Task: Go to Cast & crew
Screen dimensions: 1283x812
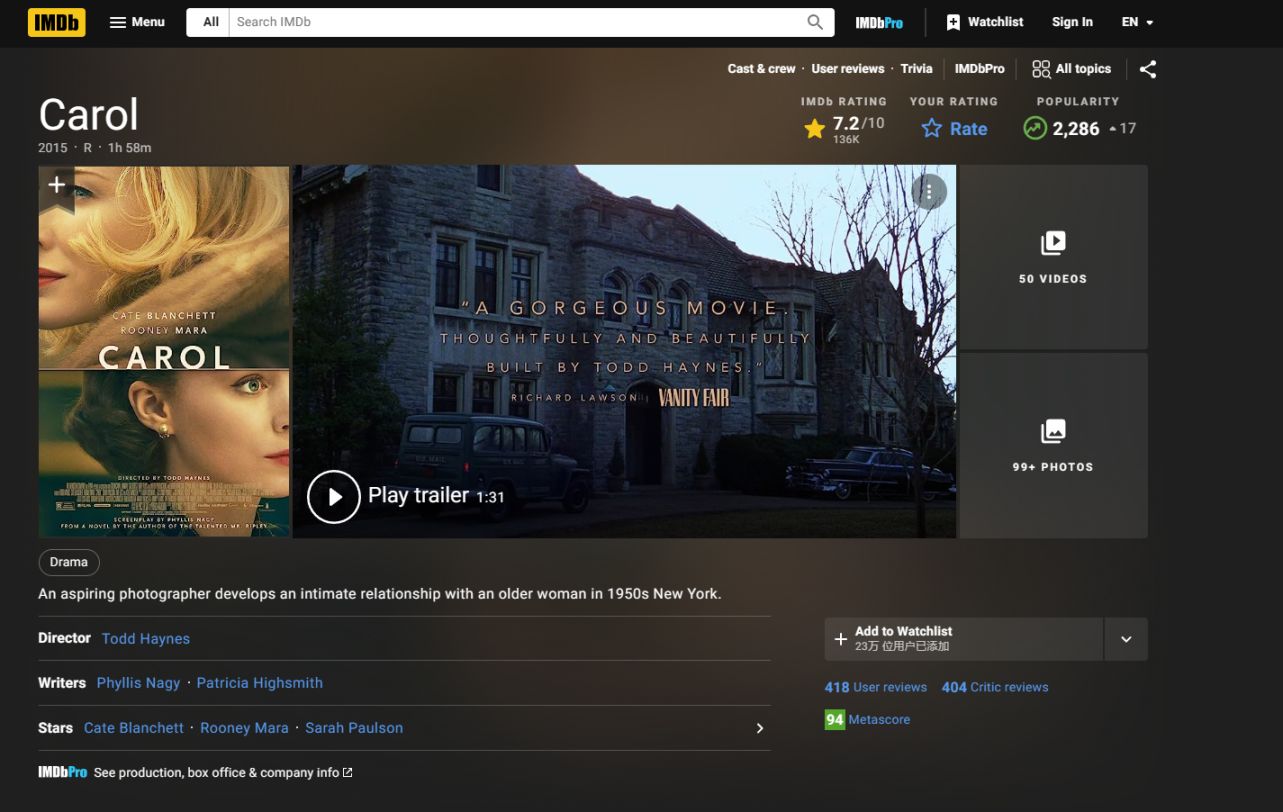Action: tap(761, 69)
